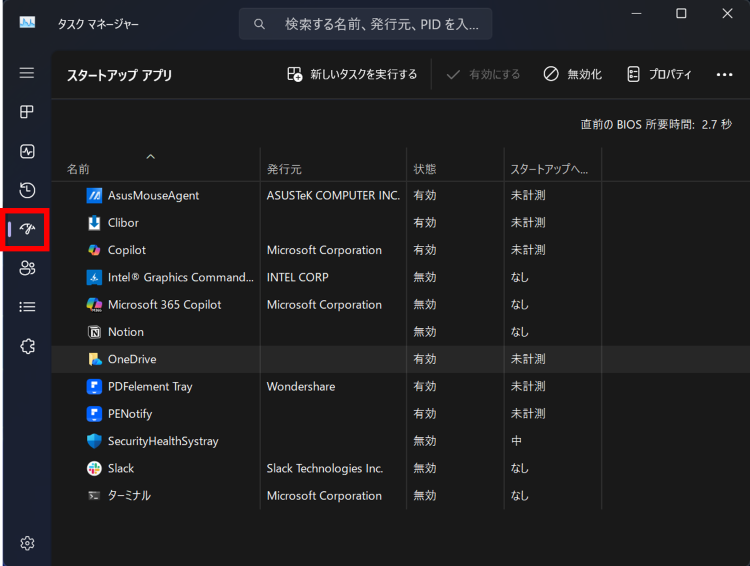Open the three-dot more options menu

[x=724, y=74]
